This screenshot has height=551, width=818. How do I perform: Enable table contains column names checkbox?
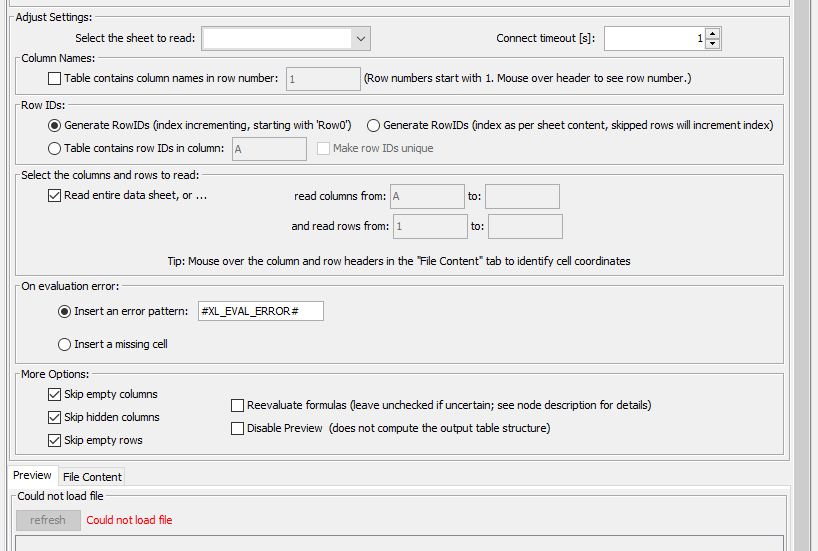click(x=54, y=78)
